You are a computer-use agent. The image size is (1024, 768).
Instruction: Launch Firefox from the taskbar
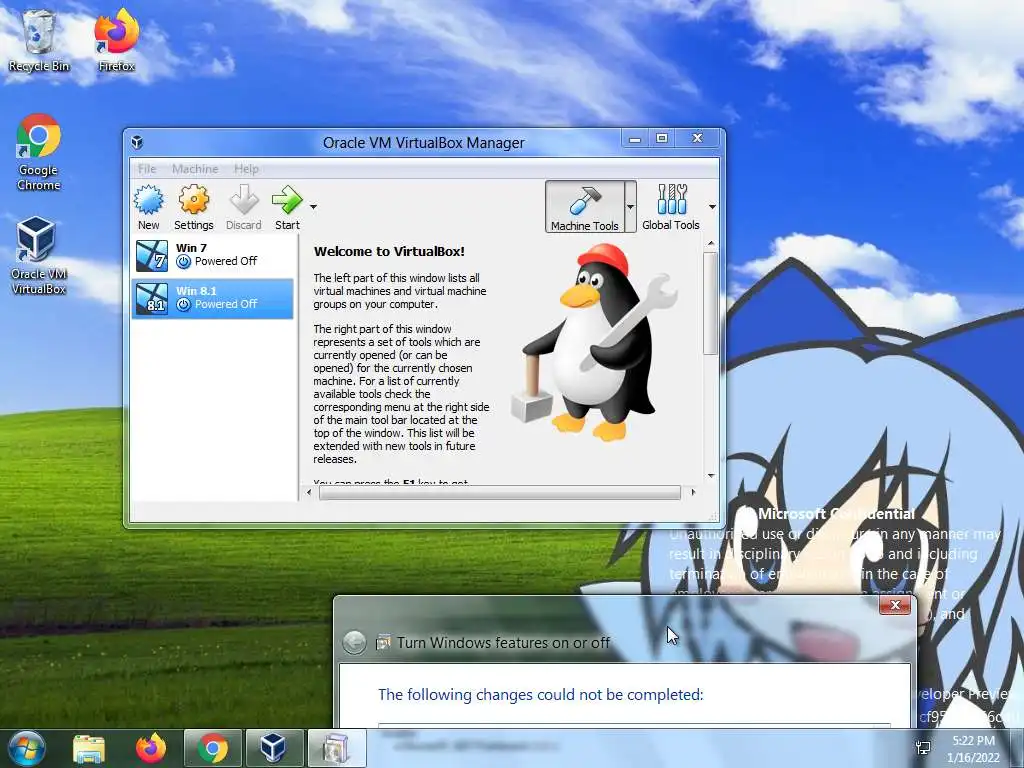click(151, 748)
